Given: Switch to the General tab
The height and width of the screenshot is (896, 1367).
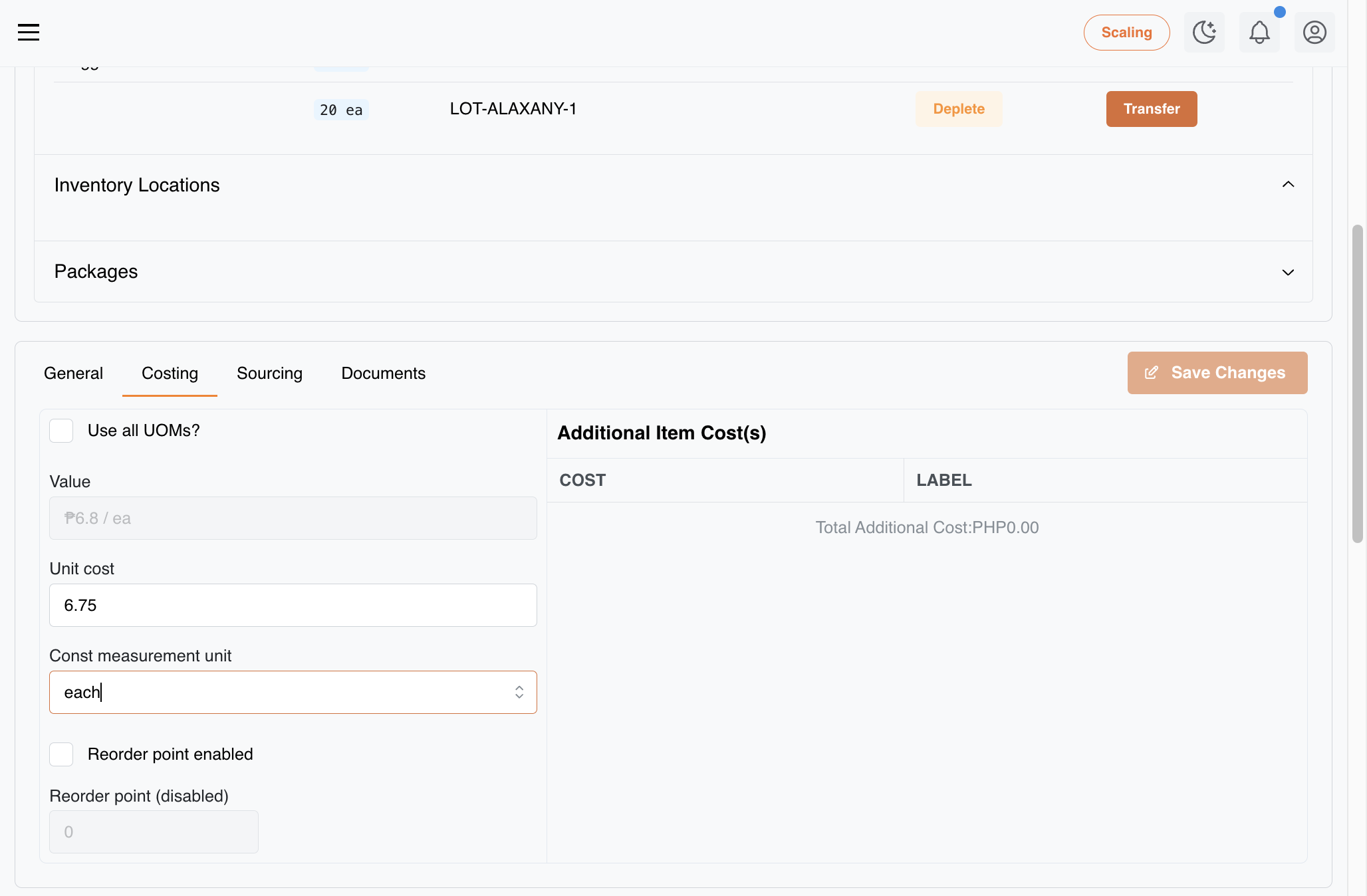Looking at the screenshot, I should pyautogui.click(x=73, y=374).
